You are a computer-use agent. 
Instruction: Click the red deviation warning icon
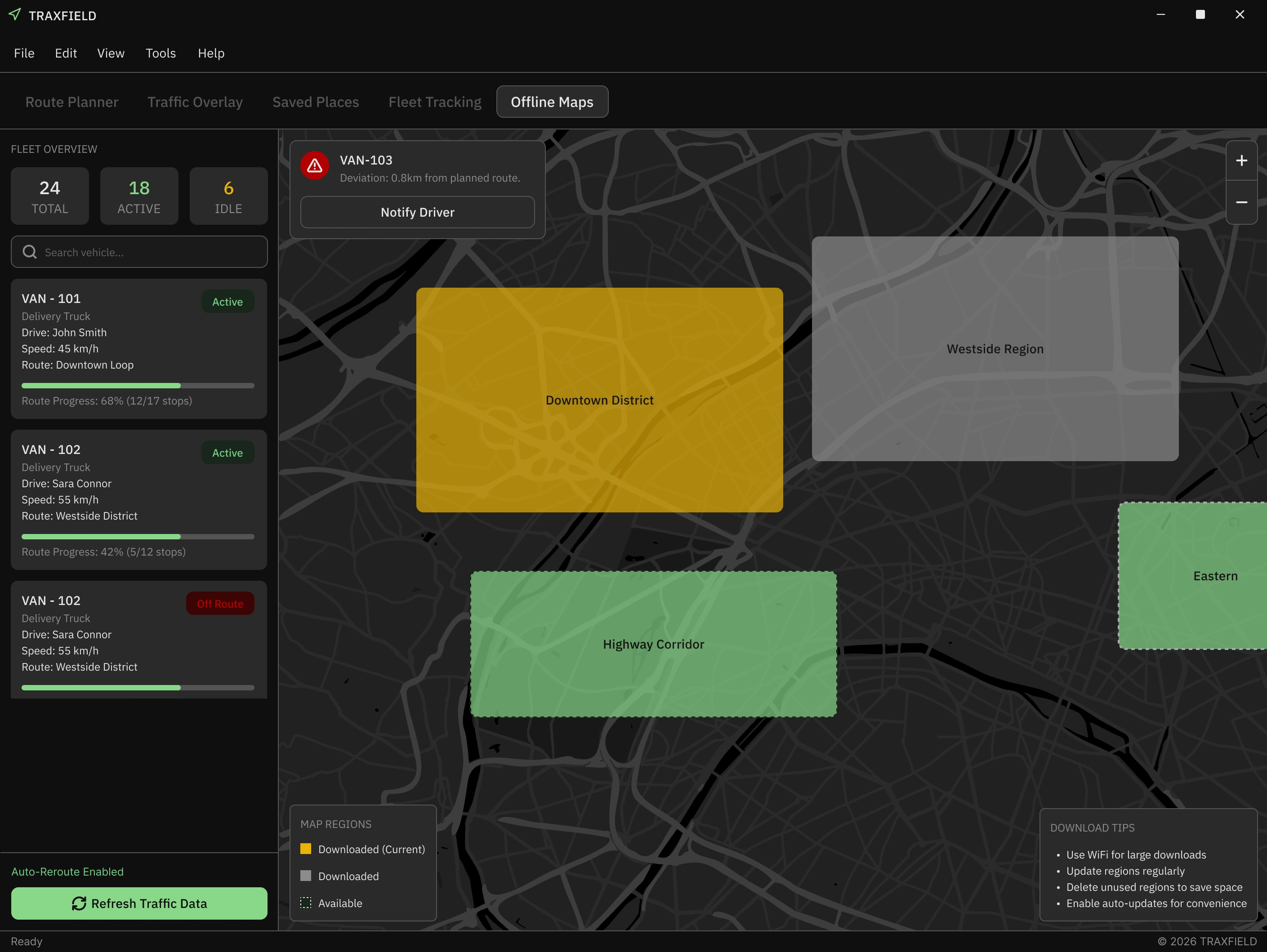click(314, 166)
